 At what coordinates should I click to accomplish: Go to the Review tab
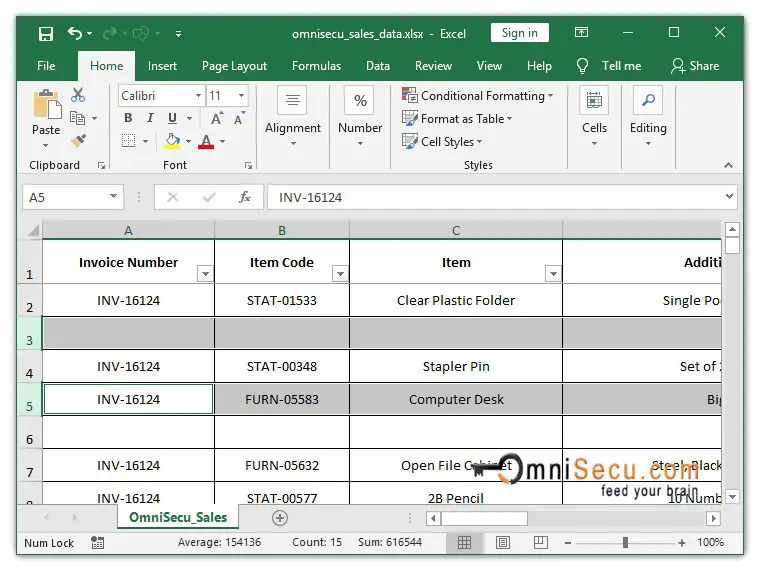(x=433, y=66)
